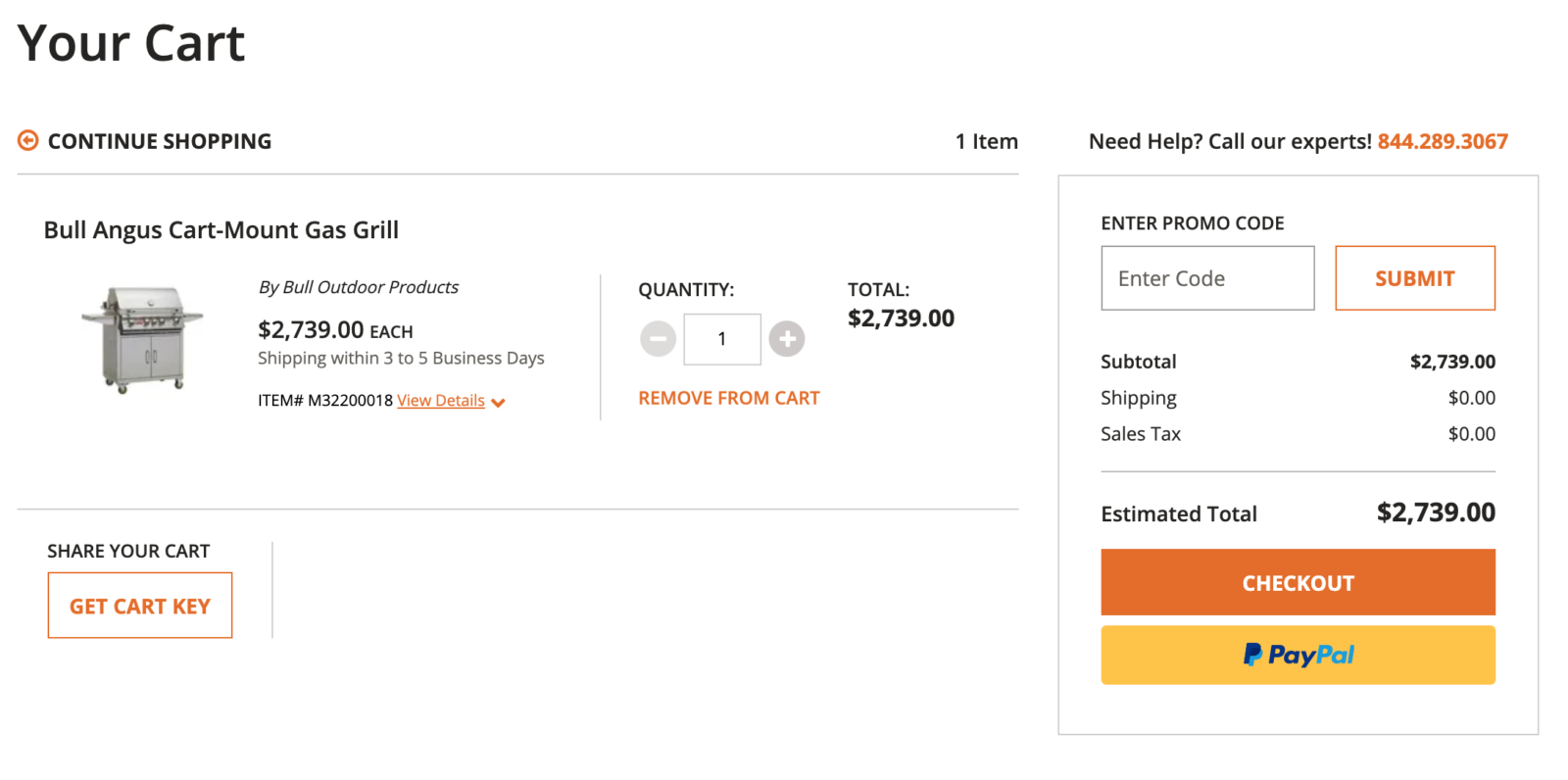Click the Your Cart heading

click(131, 43)
